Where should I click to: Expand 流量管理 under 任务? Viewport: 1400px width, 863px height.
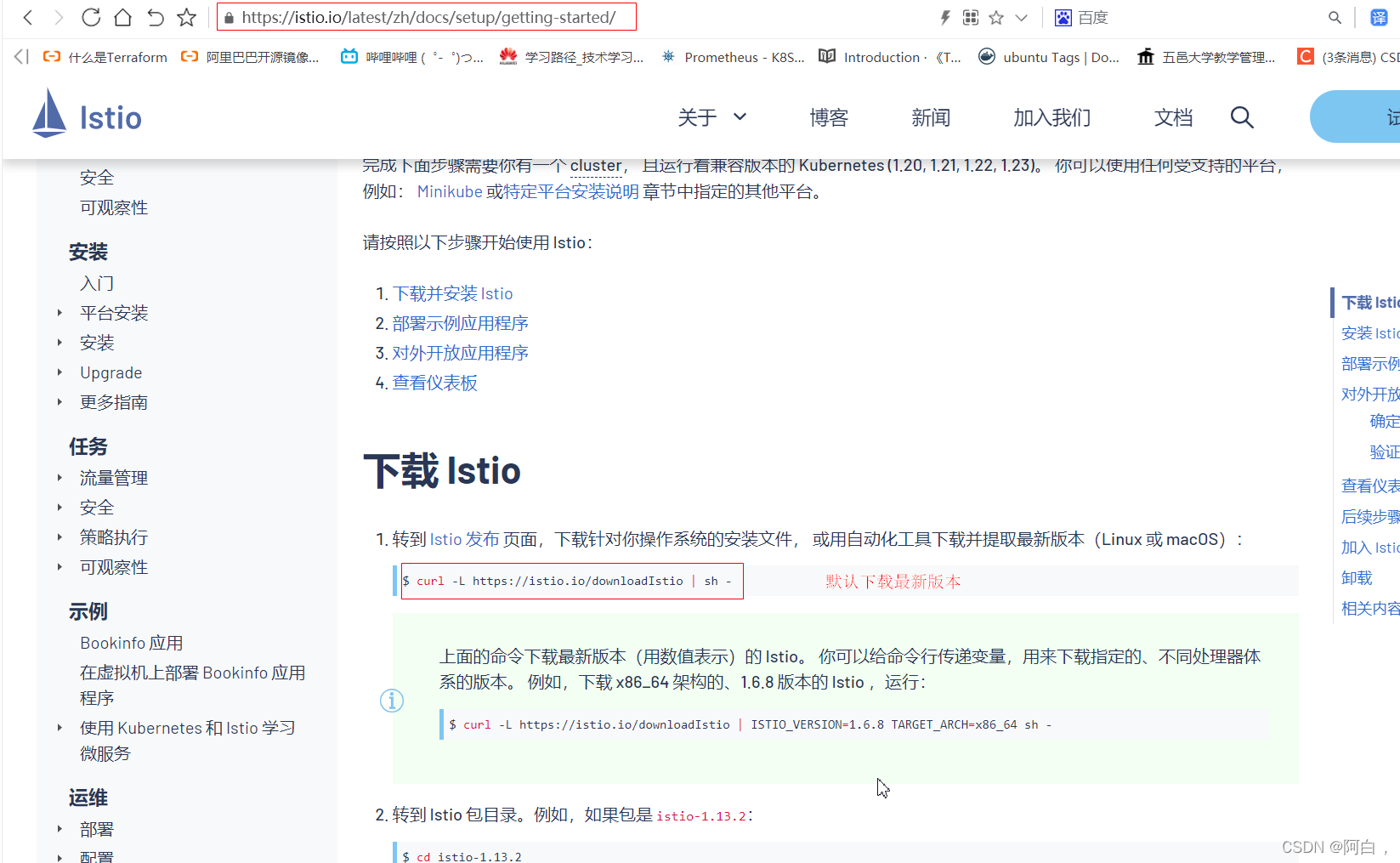60,478
